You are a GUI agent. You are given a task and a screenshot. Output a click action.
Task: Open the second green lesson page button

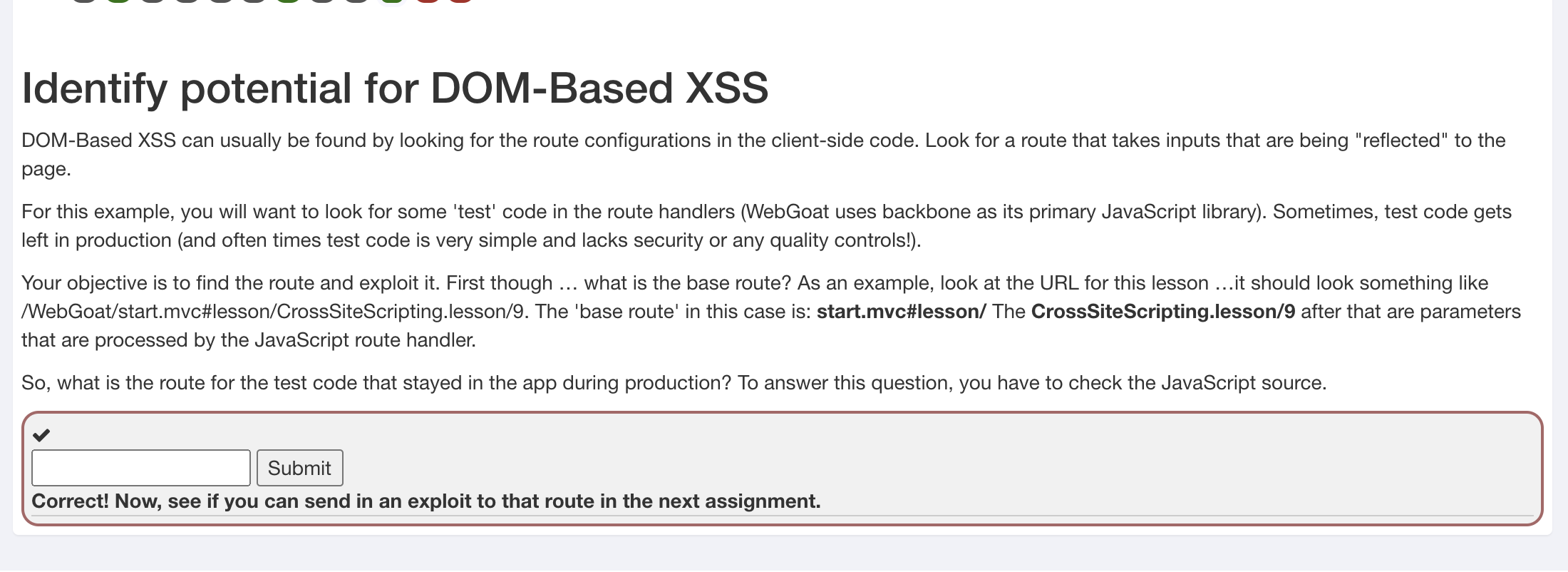coord(288,1)
